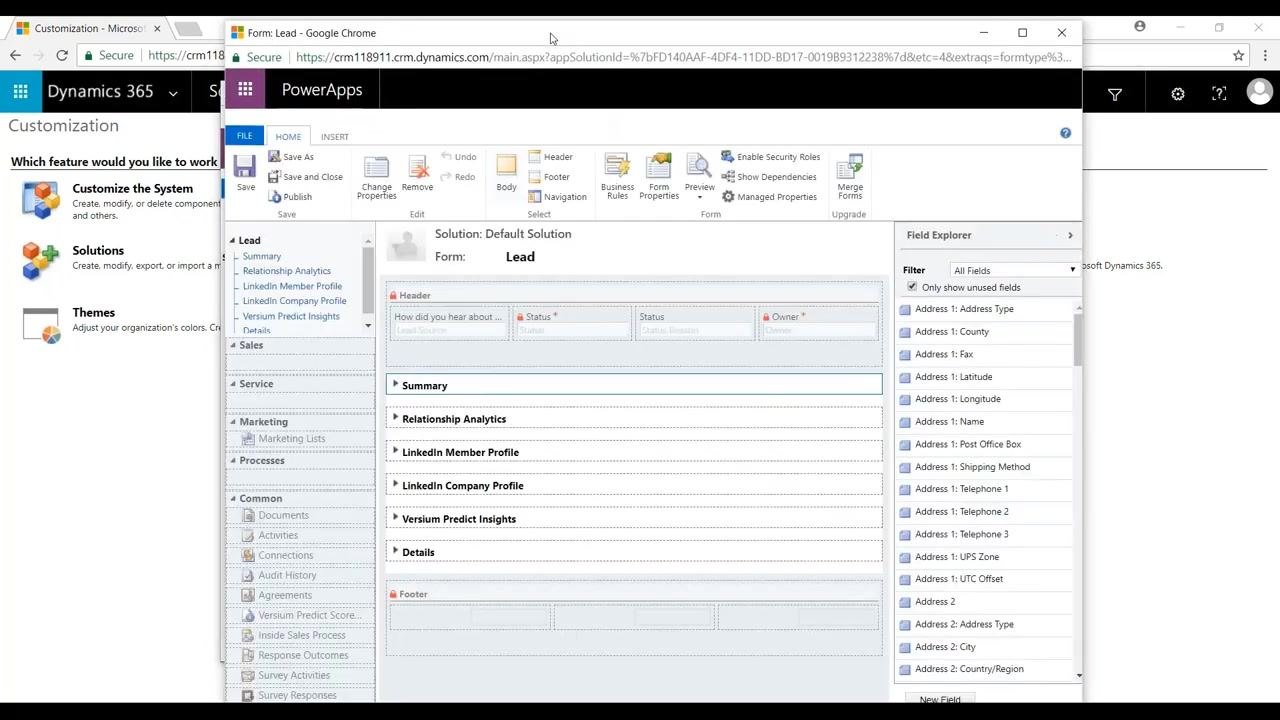Expand the Versium Predict Insights section
The height and width of the screenshot is (720, 1280).
pos(396,518)
